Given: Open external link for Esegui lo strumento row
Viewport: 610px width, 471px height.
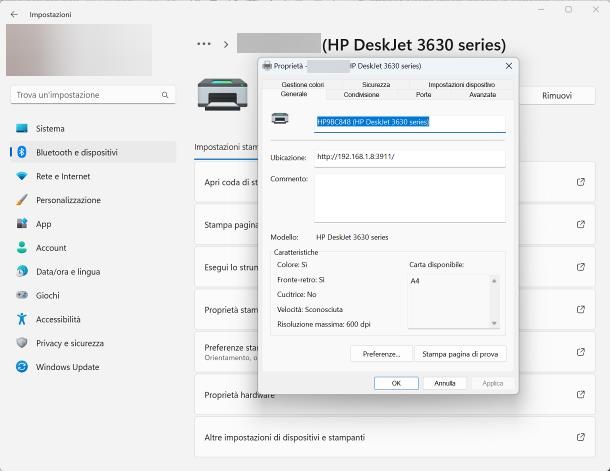Looking at the screenshot, I should coord(580,267).
